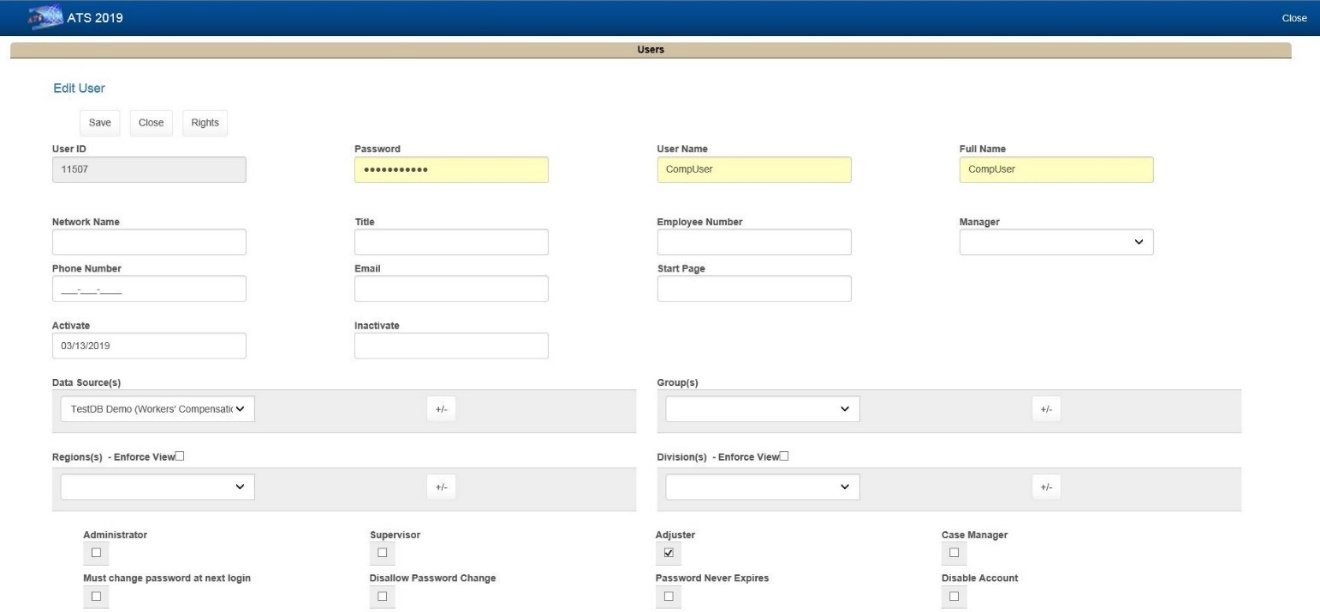Screen dimensions: 1320x612
Task: Uncheck the Adjuster checkbox
Action: point(669,552)
